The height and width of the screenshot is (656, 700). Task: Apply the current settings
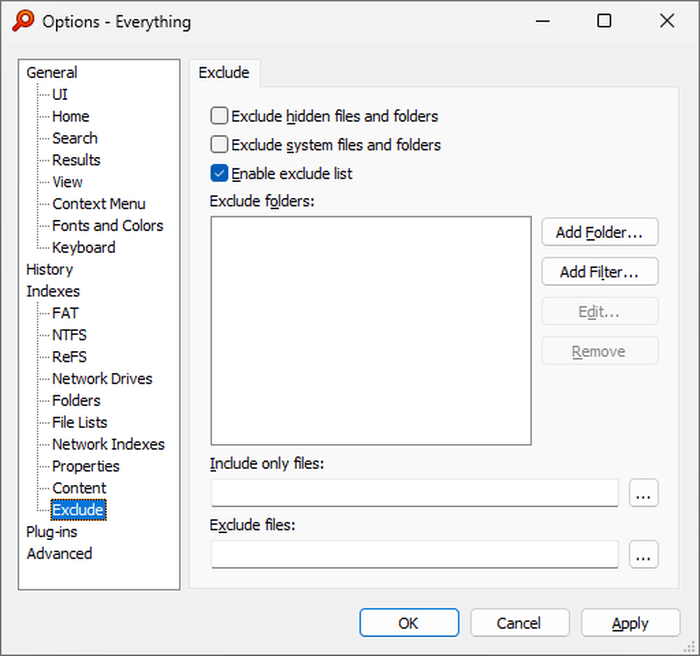(630, 623)
